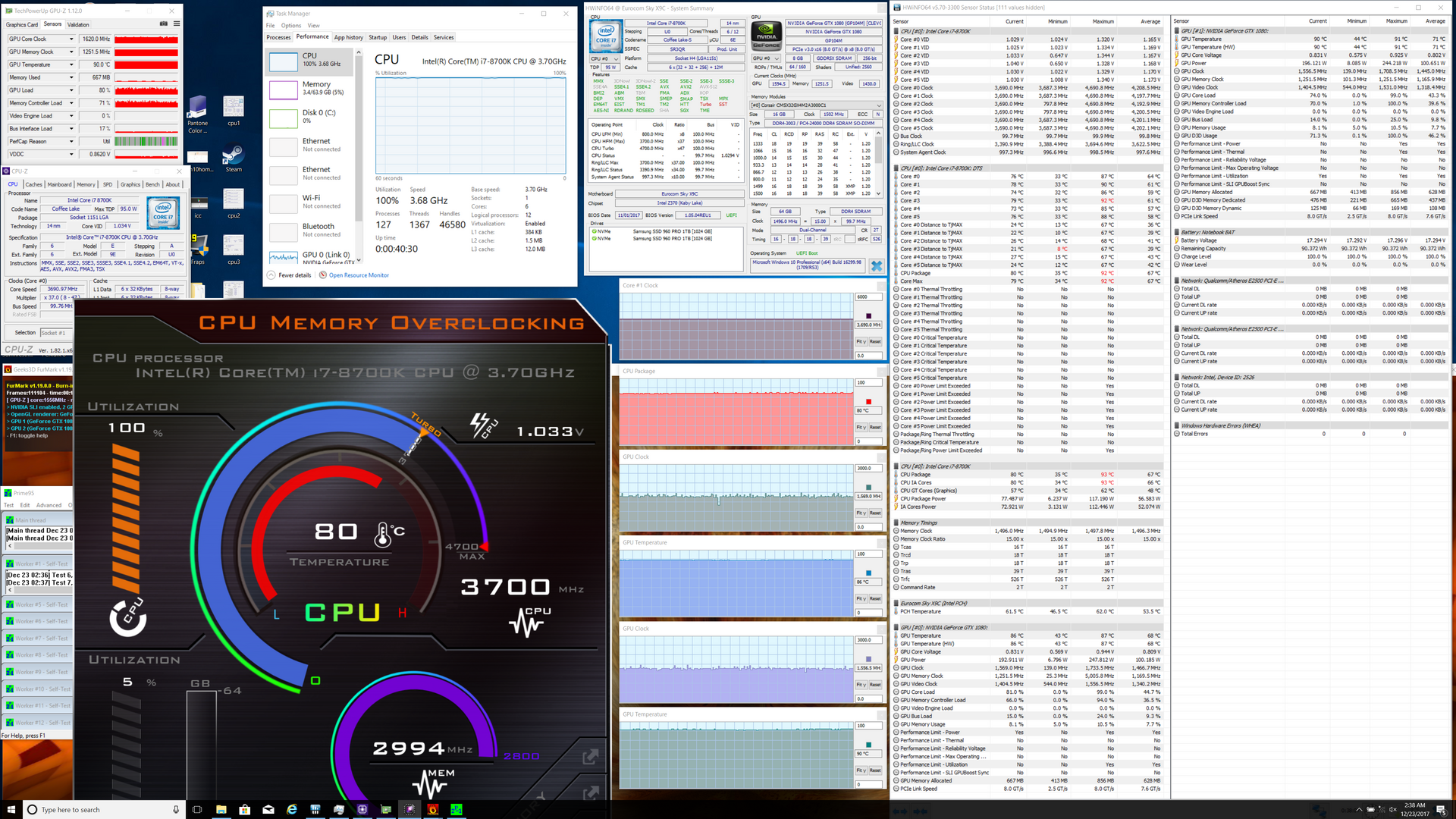Open Microsoft Store from the taskbar
Image resolution: width=1456 pixels, height=819 pixels.
245,809
